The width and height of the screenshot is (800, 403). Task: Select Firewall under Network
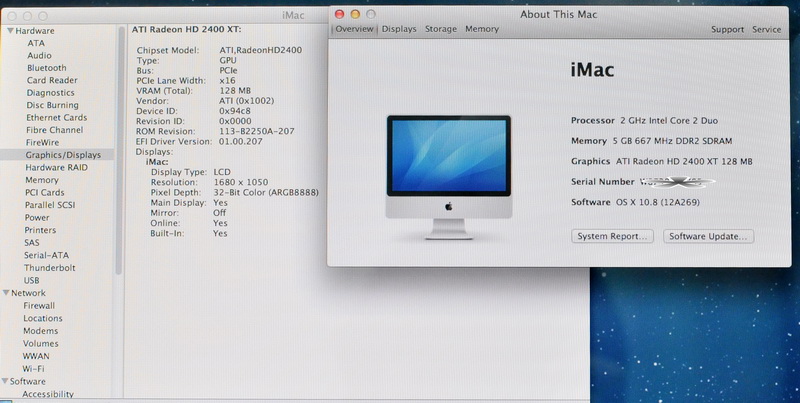[x=39, y=306]
